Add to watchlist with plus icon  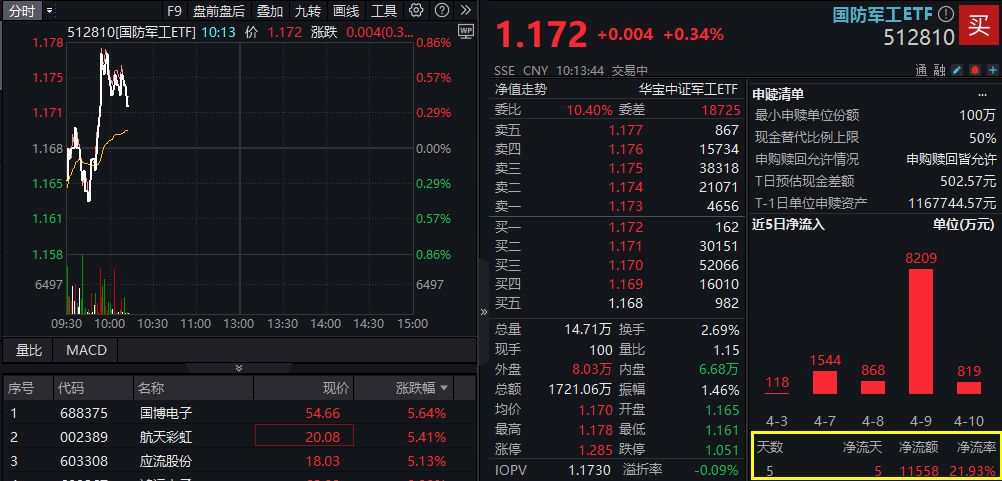[x=992, y=70]
